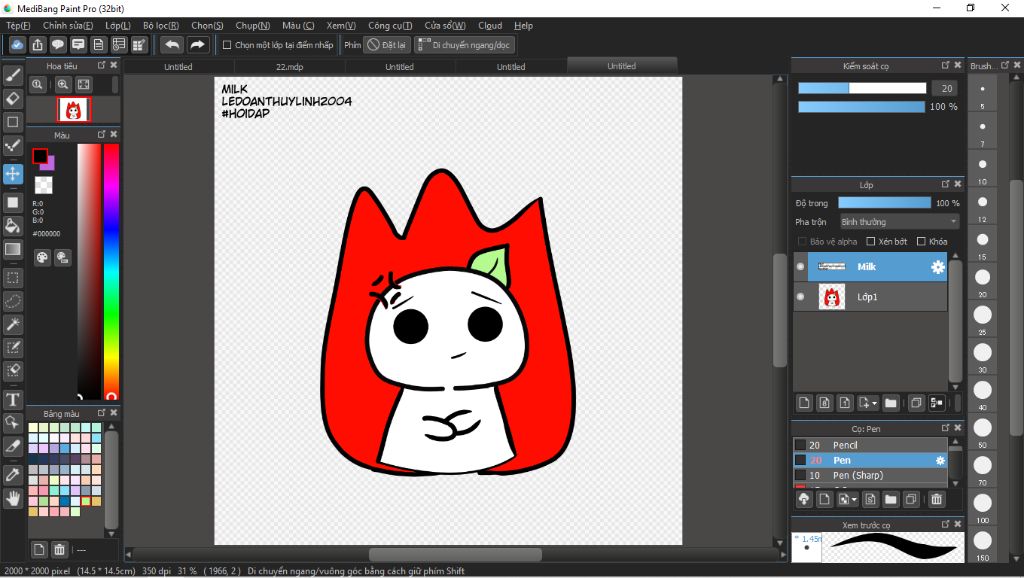The height and width of the screenshot is (578, 1024).
Task: Zoom out using navigator magnifier icon
Action: (x=37, y=84)
